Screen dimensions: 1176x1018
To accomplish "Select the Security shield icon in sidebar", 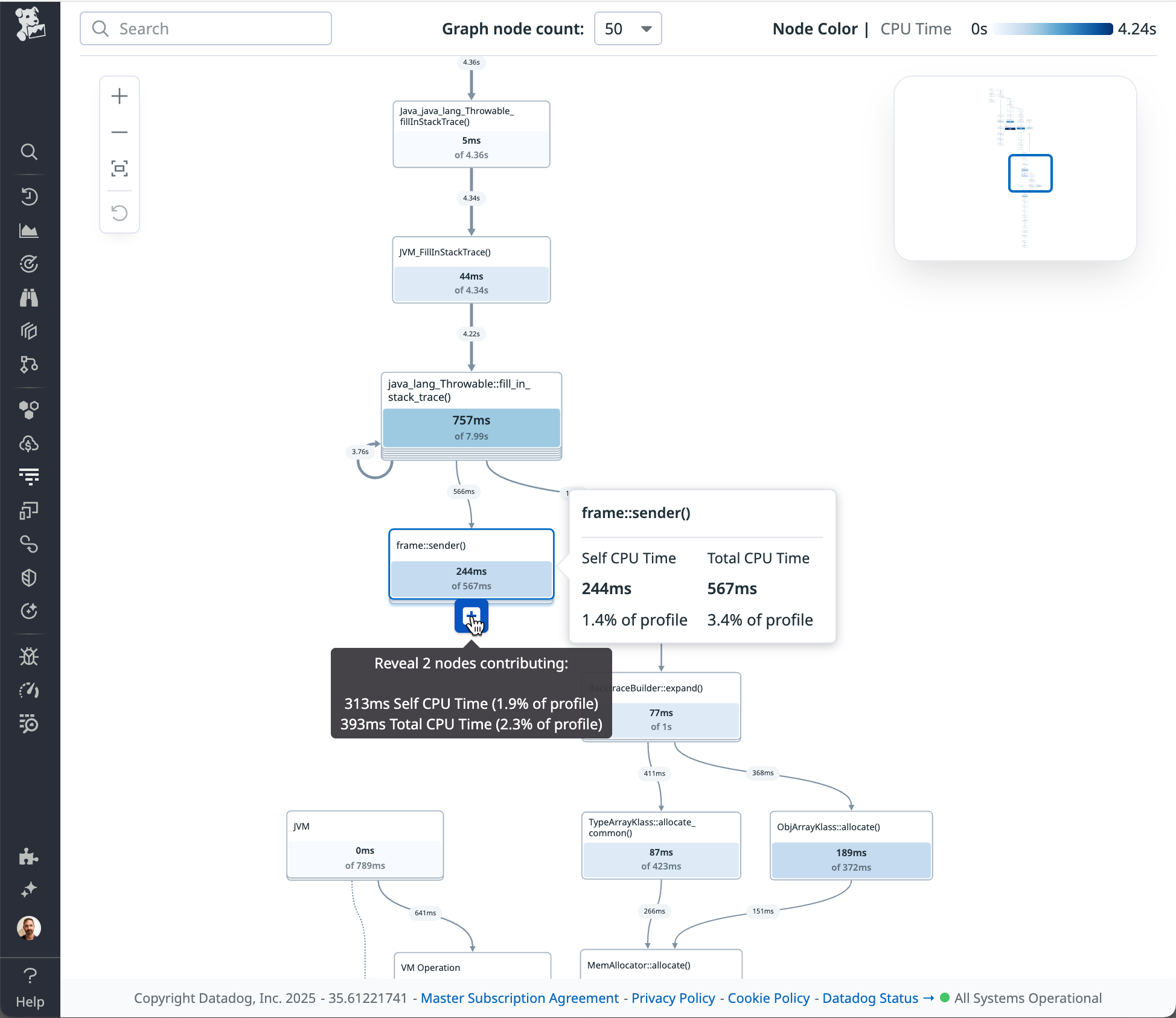I will click(30, 578).
